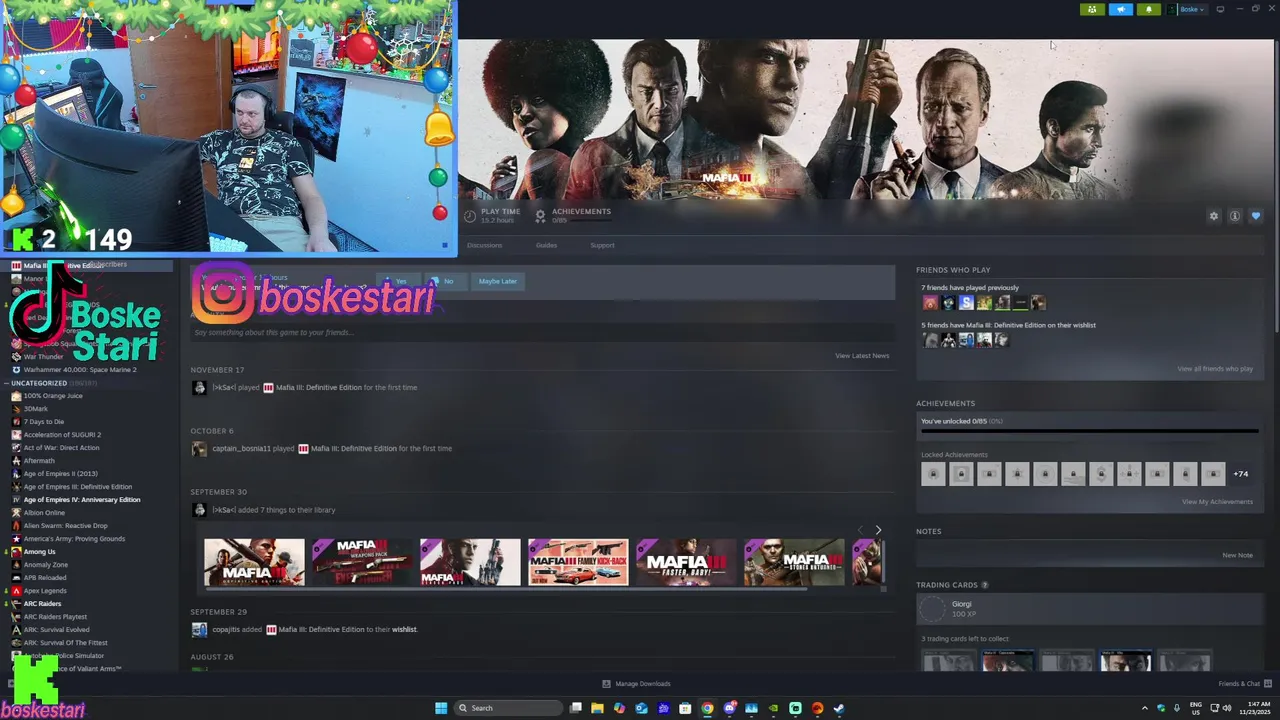Image resolution: width=1280 pixels, height=720 pixels.
Task: Select Apex Legends in library list
Action: pyautogui.click(x=45, y=591)
